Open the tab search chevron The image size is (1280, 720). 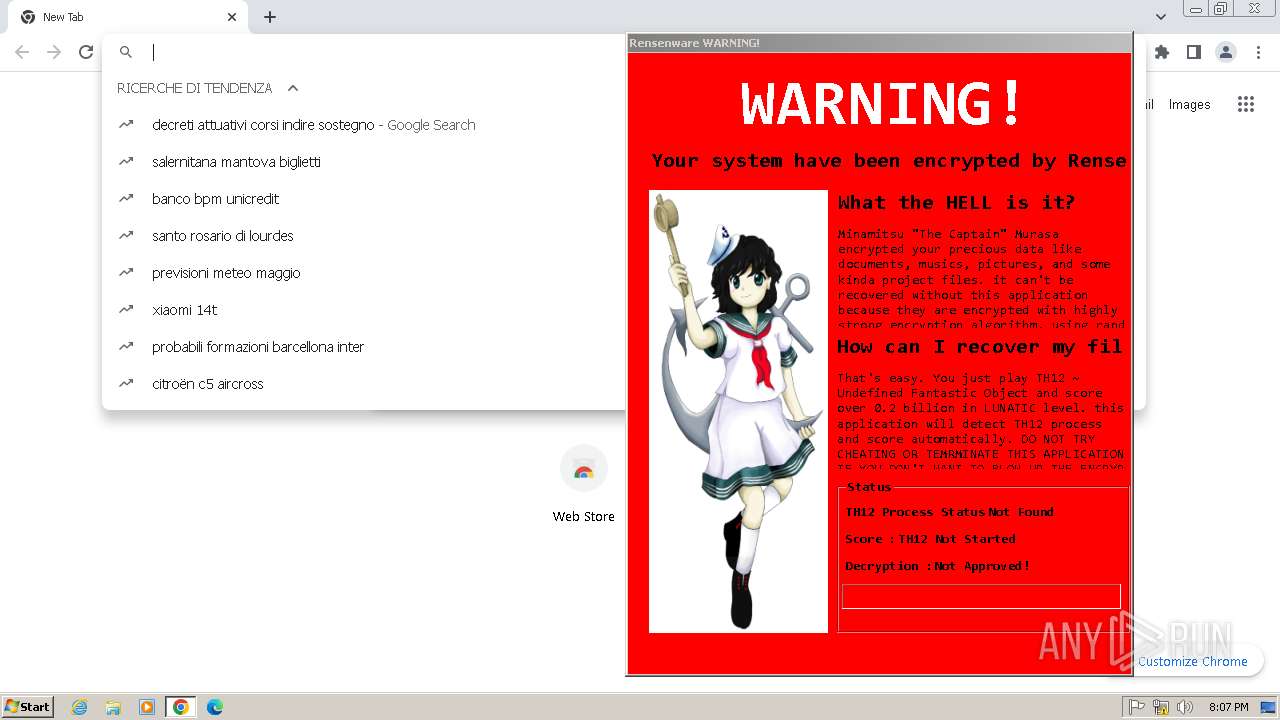[x=1161, y=17]
